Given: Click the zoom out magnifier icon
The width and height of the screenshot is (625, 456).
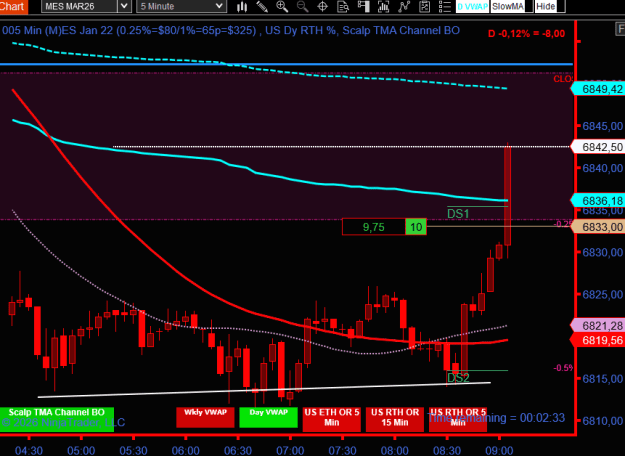Looking at the screenshot, I should [303, 6].
